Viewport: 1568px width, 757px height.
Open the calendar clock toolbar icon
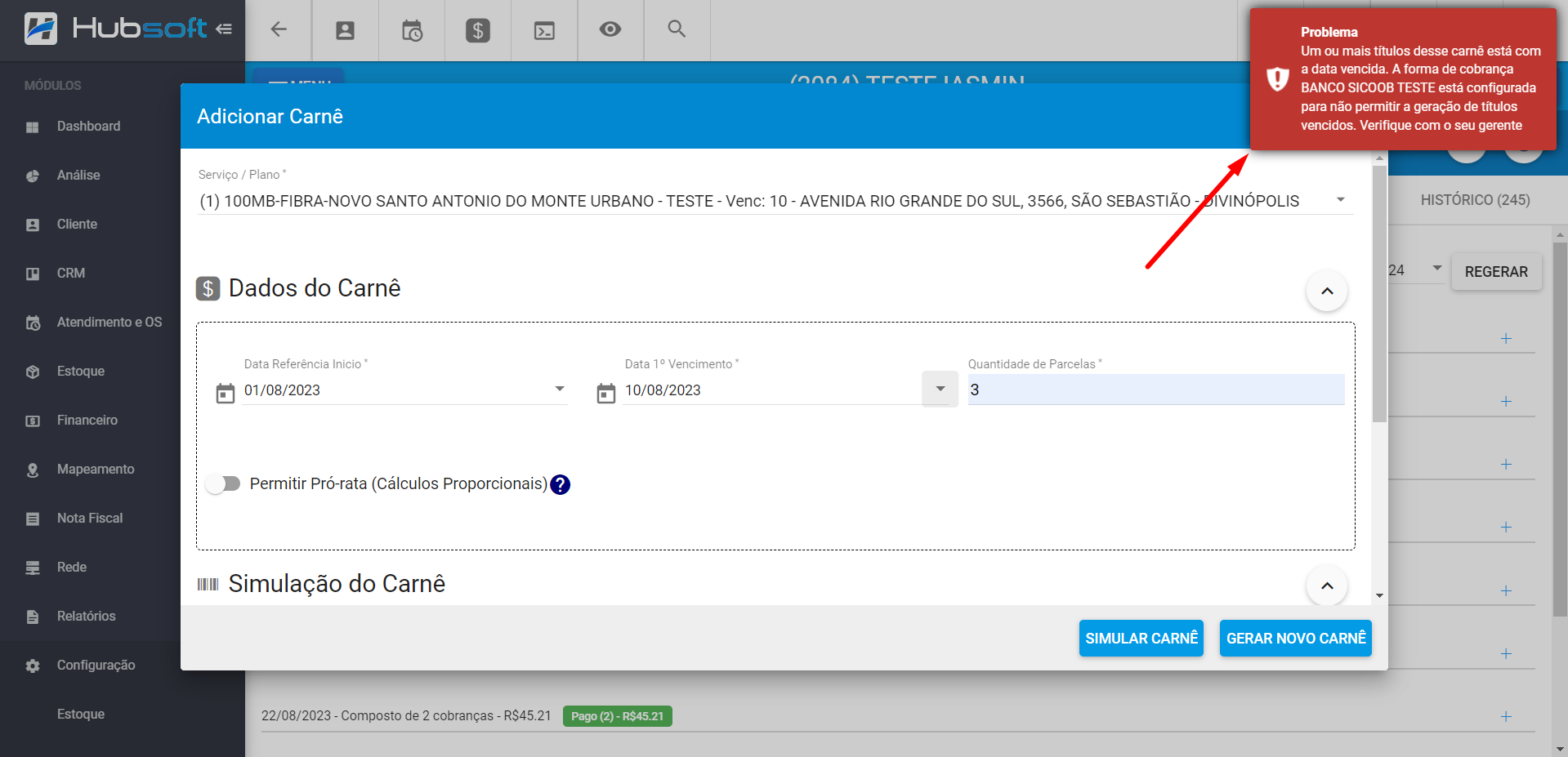(x=412, y=30)
